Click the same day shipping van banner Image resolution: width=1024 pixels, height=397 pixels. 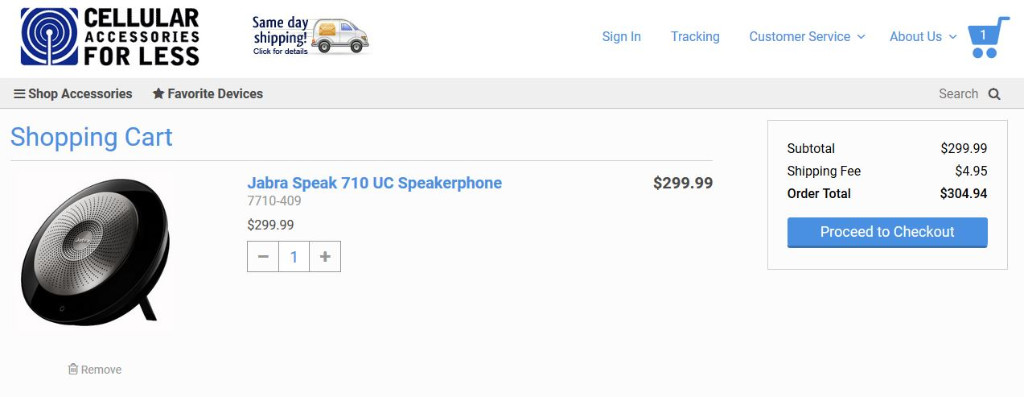pyautogui.click(x=310, y=36)
